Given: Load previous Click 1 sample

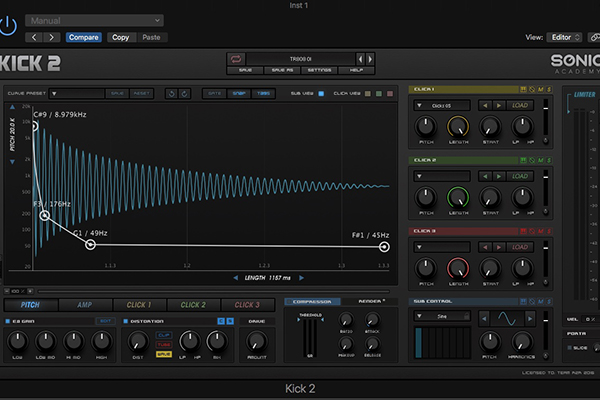Looking at the screenshot, I should [485, 105].
